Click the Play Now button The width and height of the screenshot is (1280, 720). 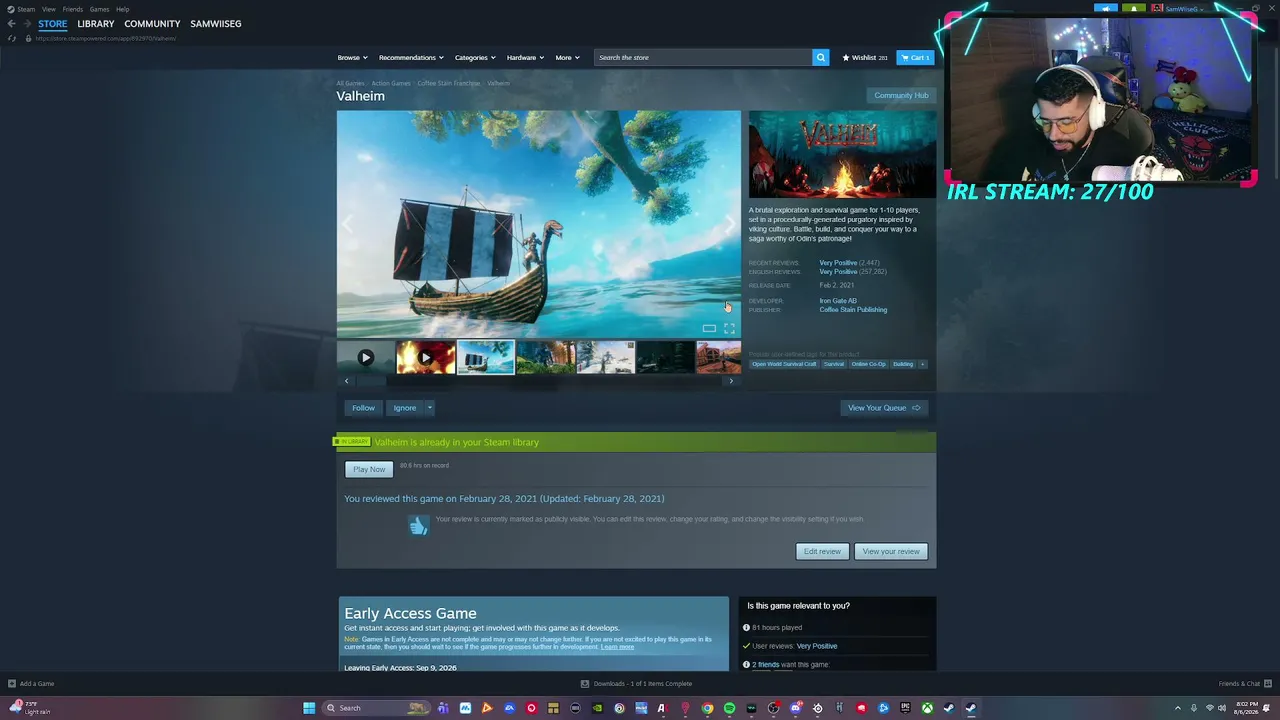369,469
